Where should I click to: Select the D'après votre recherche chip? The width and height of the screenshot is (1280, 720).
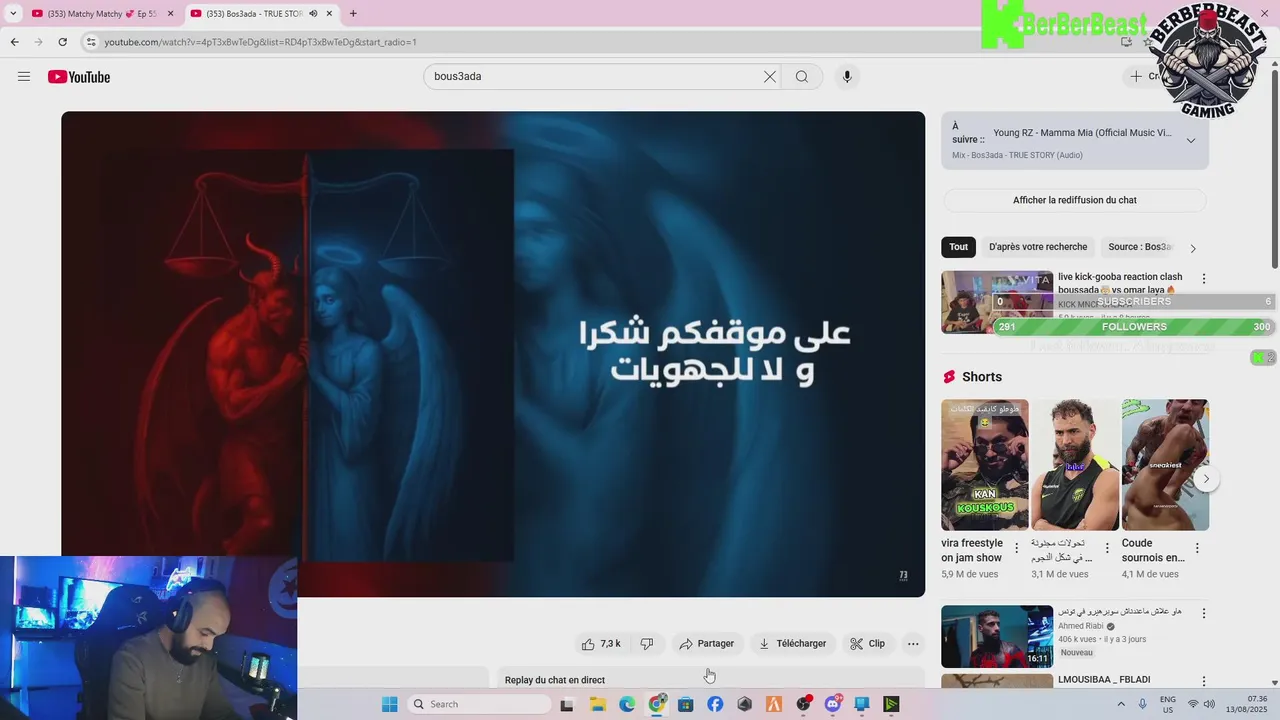tap(1038, 247)
